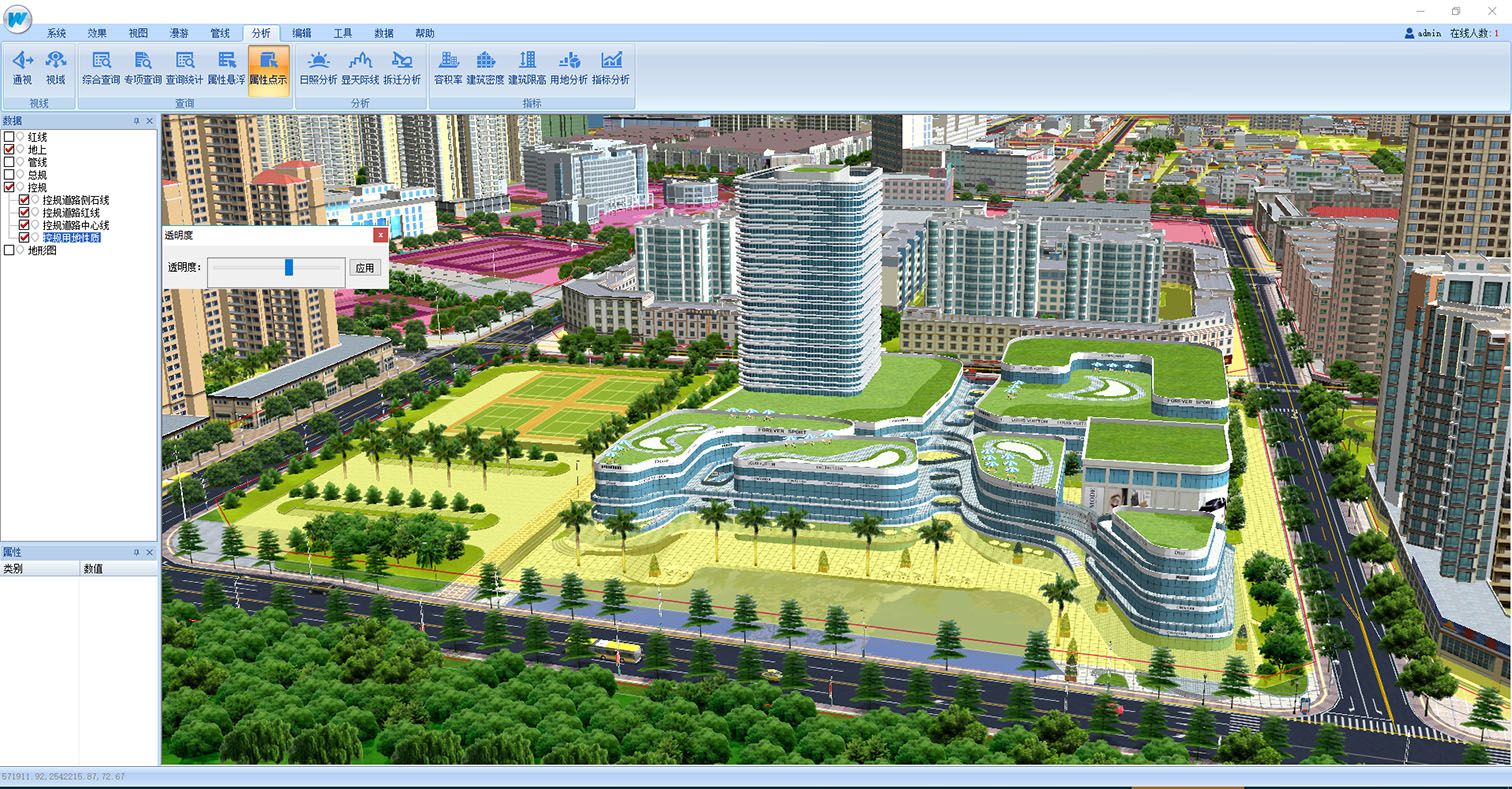
Task: Open the 容积率 plot ratio indicator
Action: pos(448,68)
